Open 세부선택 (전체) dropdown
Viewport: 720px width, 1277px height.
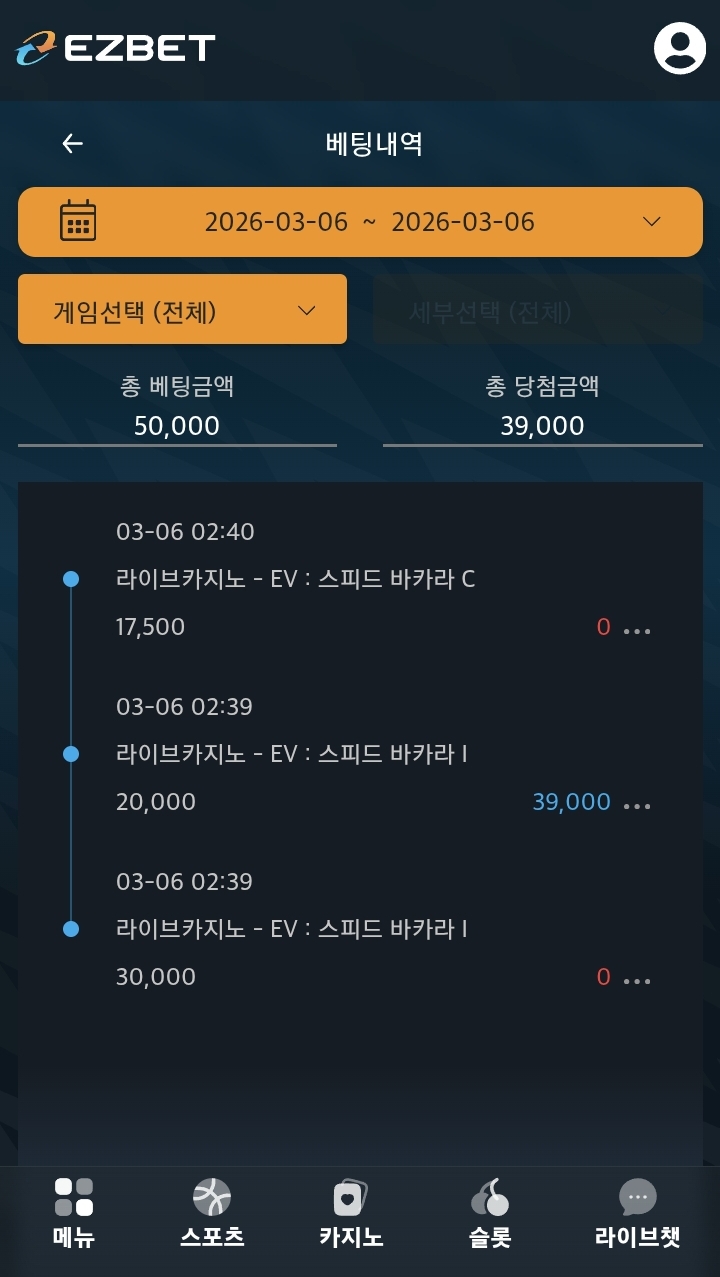click(537, 311)
